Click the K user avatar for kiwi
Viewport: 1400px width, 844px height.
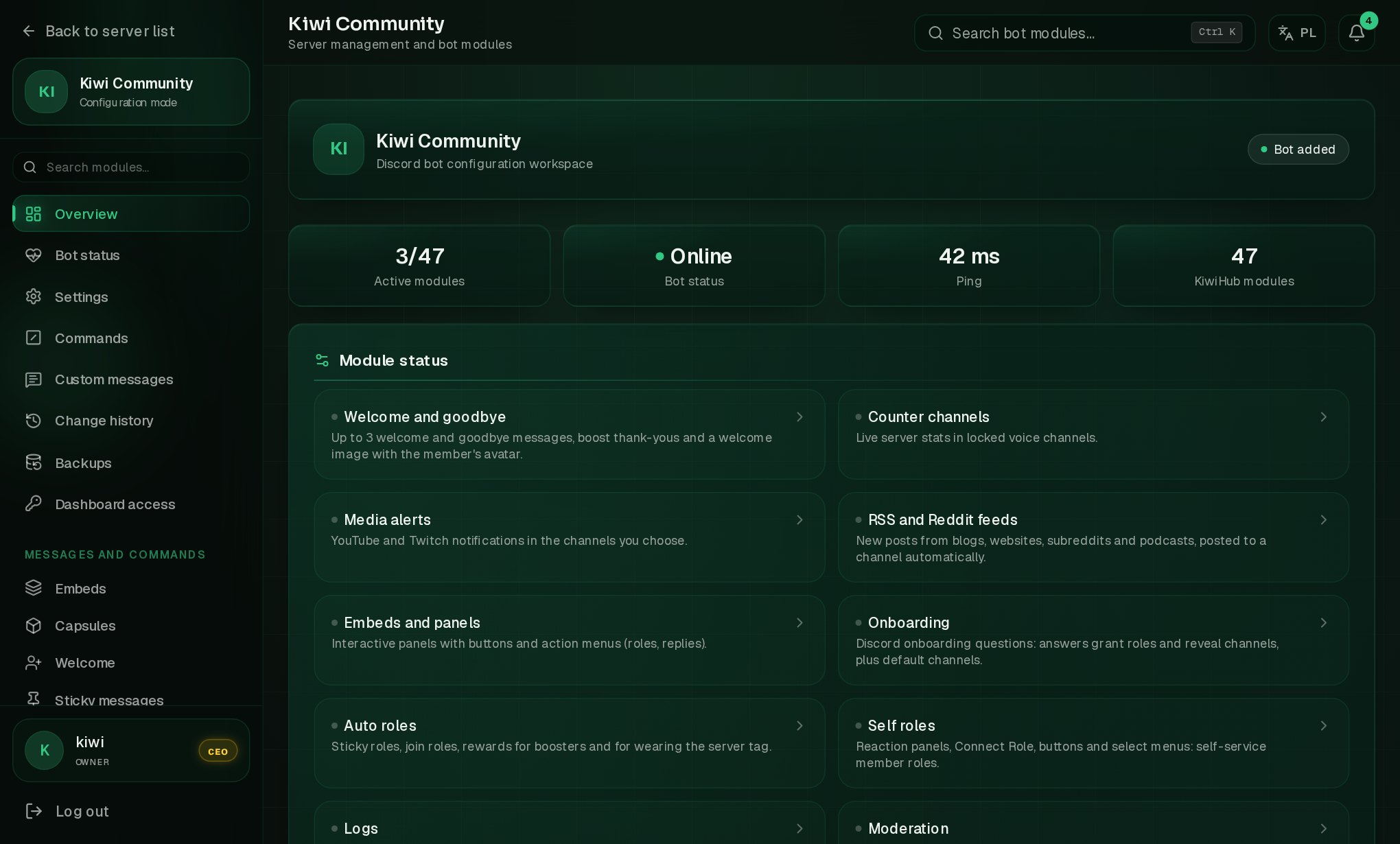(45, 751)
